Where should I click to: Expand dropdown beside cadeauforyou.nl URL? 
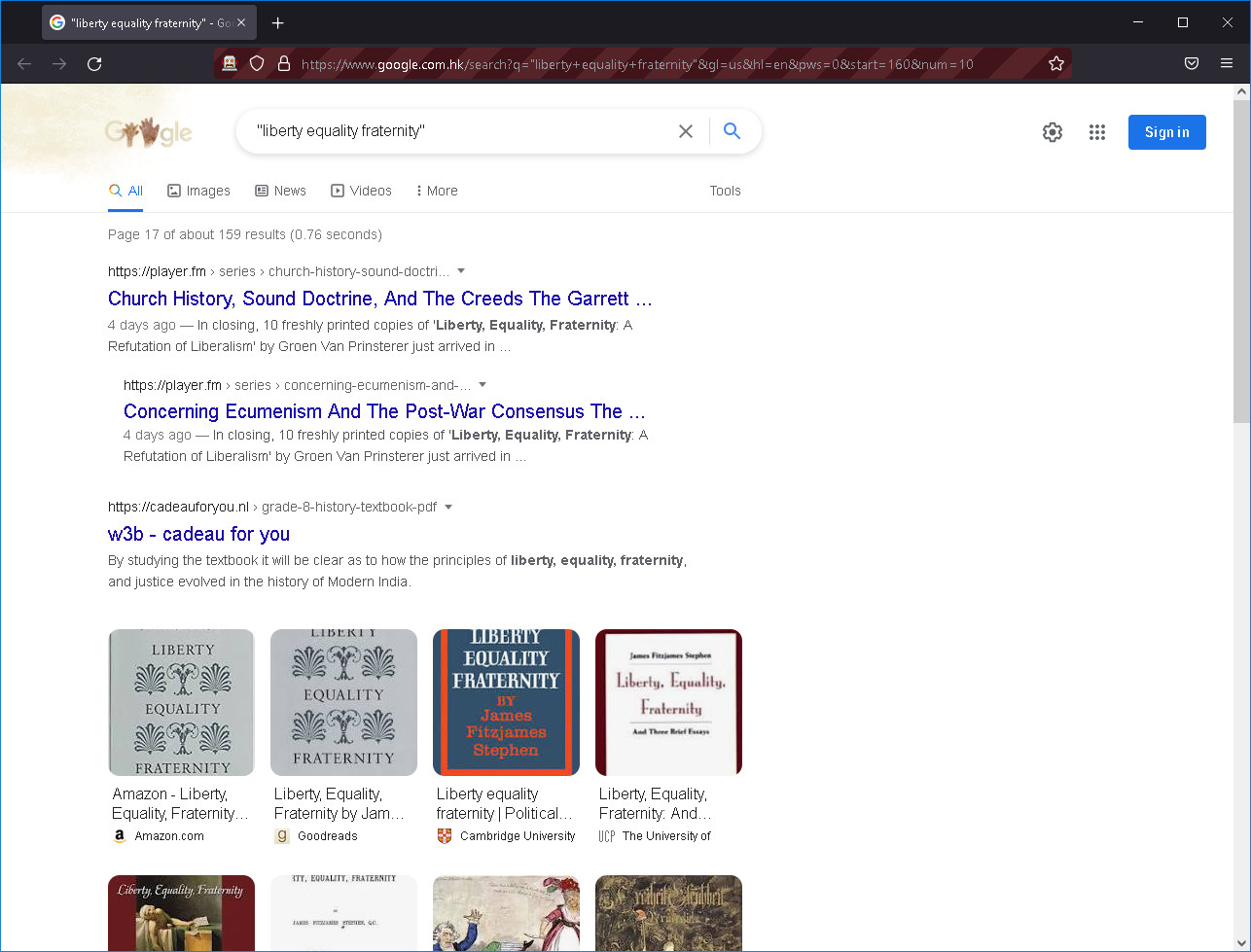(448, 507)
